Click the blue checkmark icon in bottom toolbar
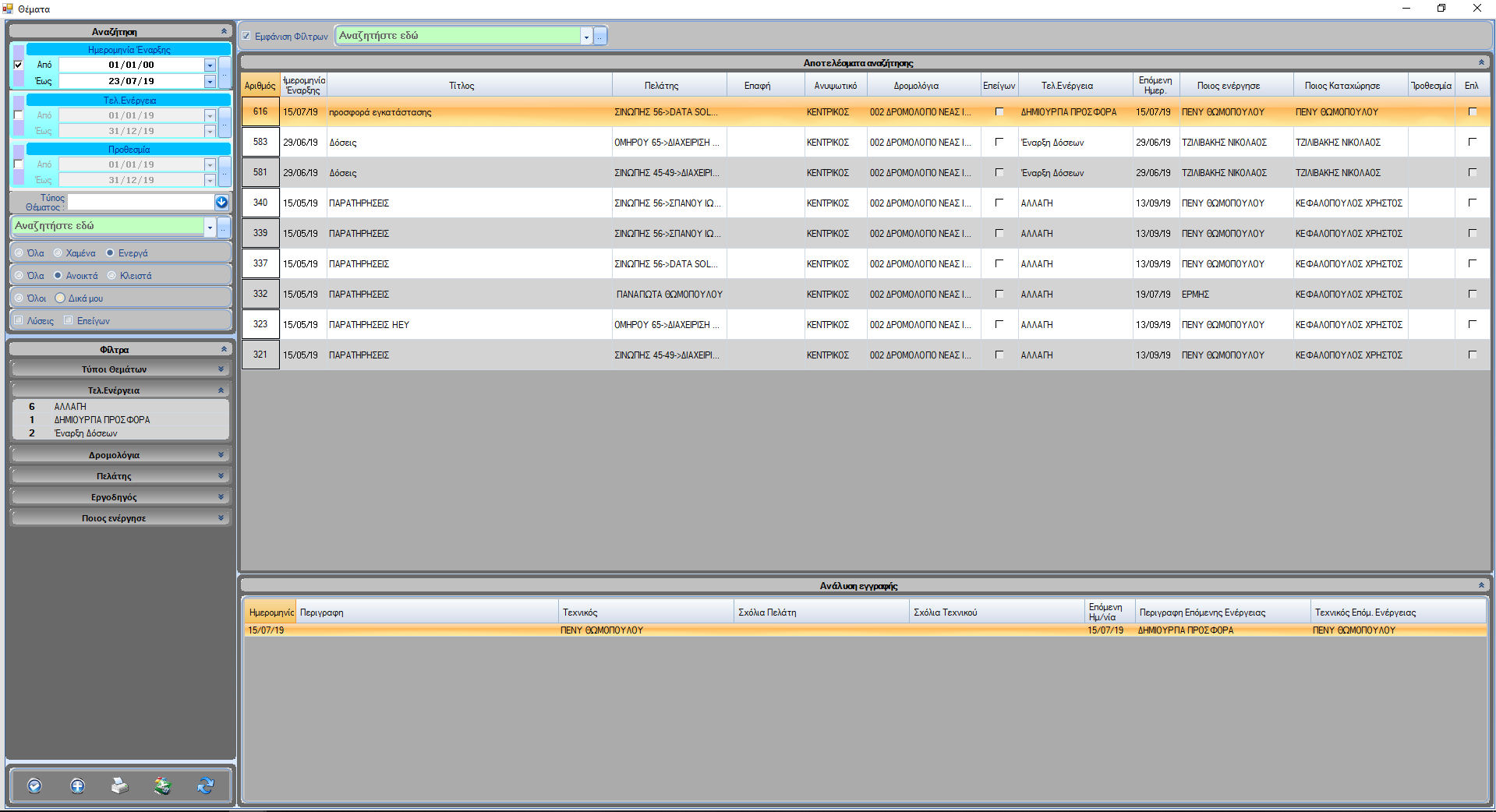This screenshot has height=812, width=1496. [x=34, y=786]
